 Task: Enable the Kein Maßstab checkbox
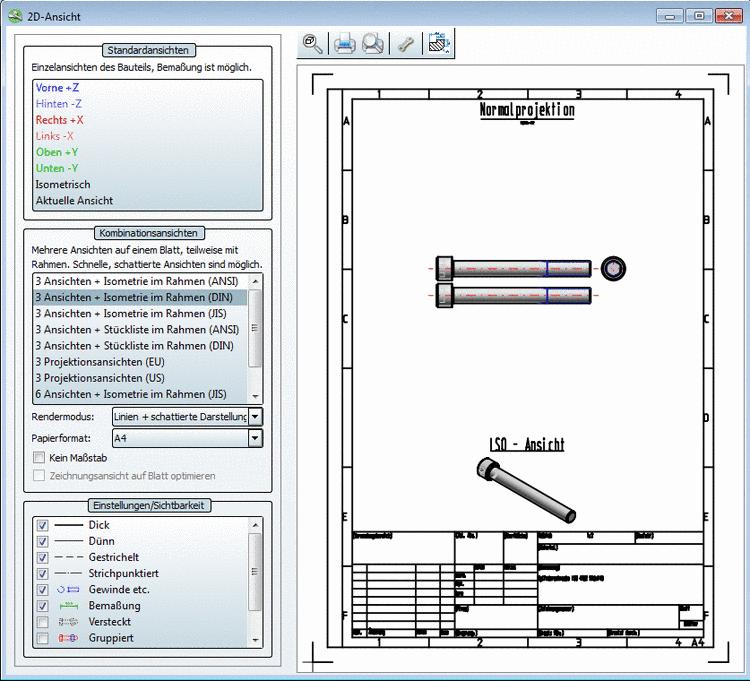[39, 458]
